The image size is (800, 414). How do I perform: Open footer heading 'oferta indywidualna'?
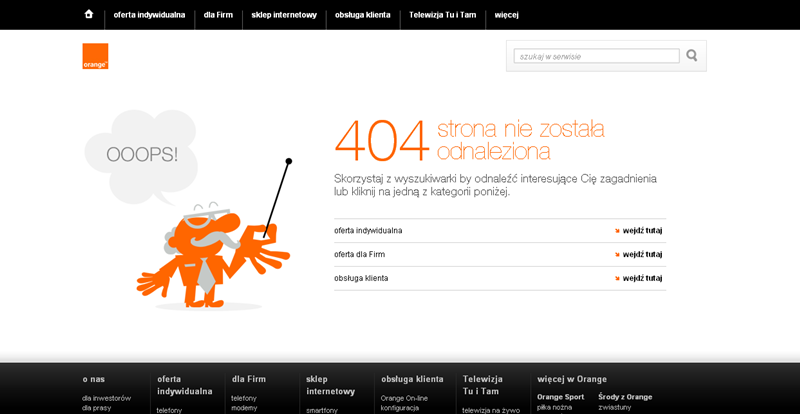(x=185, y=385)
